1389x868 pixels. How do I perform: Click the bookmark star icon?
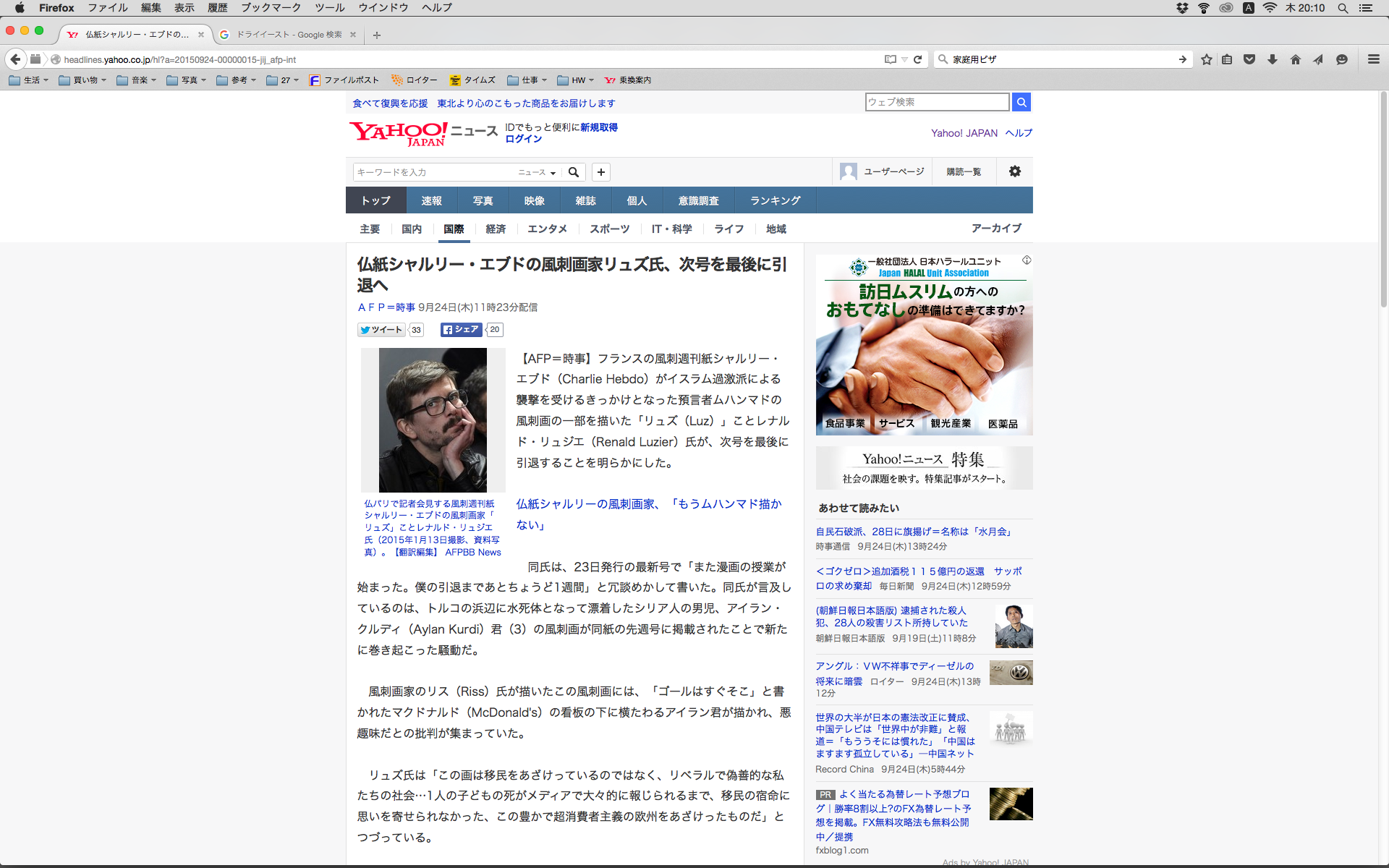click(1206, 59)
